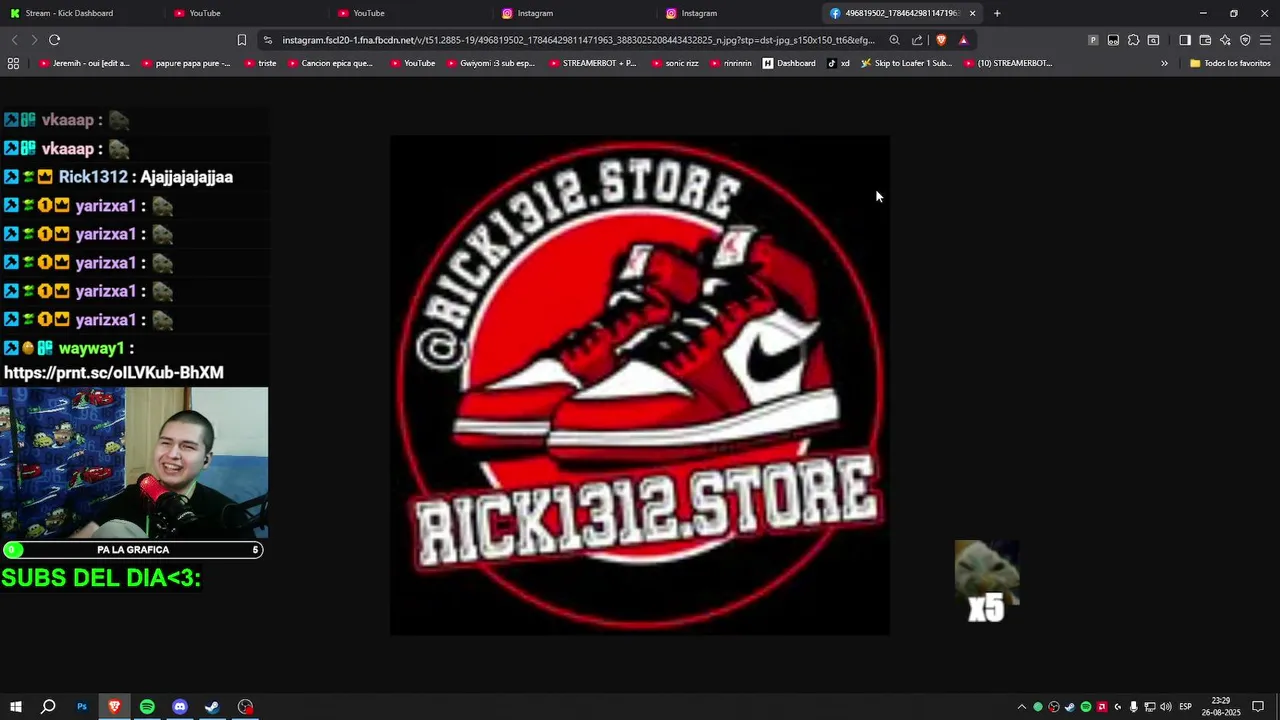This screenshot has height=720, width=1280.
Task: Open the 'Gwiyomi :3 sub esp' bookmark
Action: tap(490, 63)
